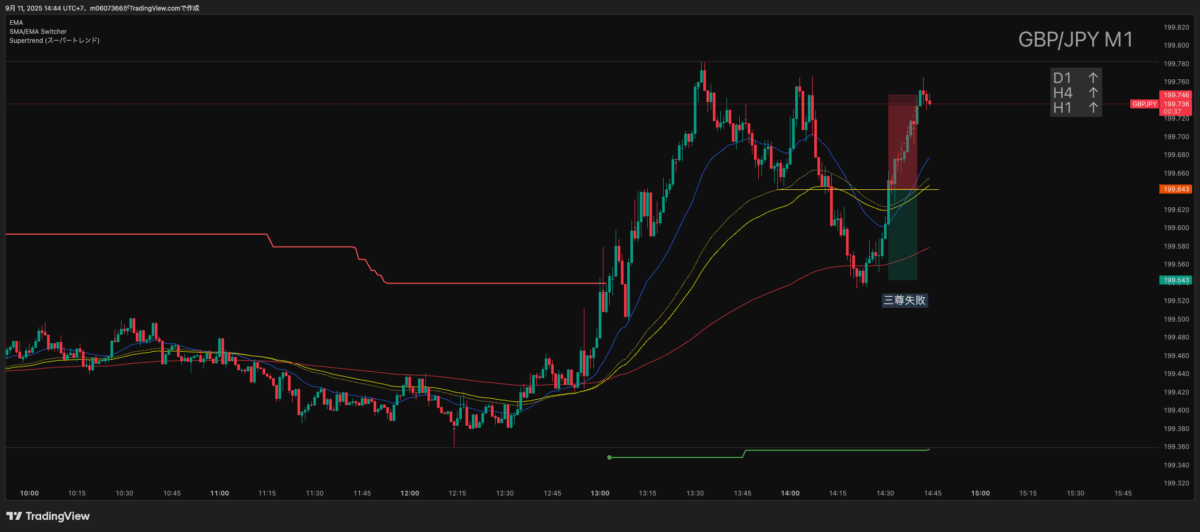Click the 13:00 time axis label
Screen dimensions: 1200x532
(600, 493)
